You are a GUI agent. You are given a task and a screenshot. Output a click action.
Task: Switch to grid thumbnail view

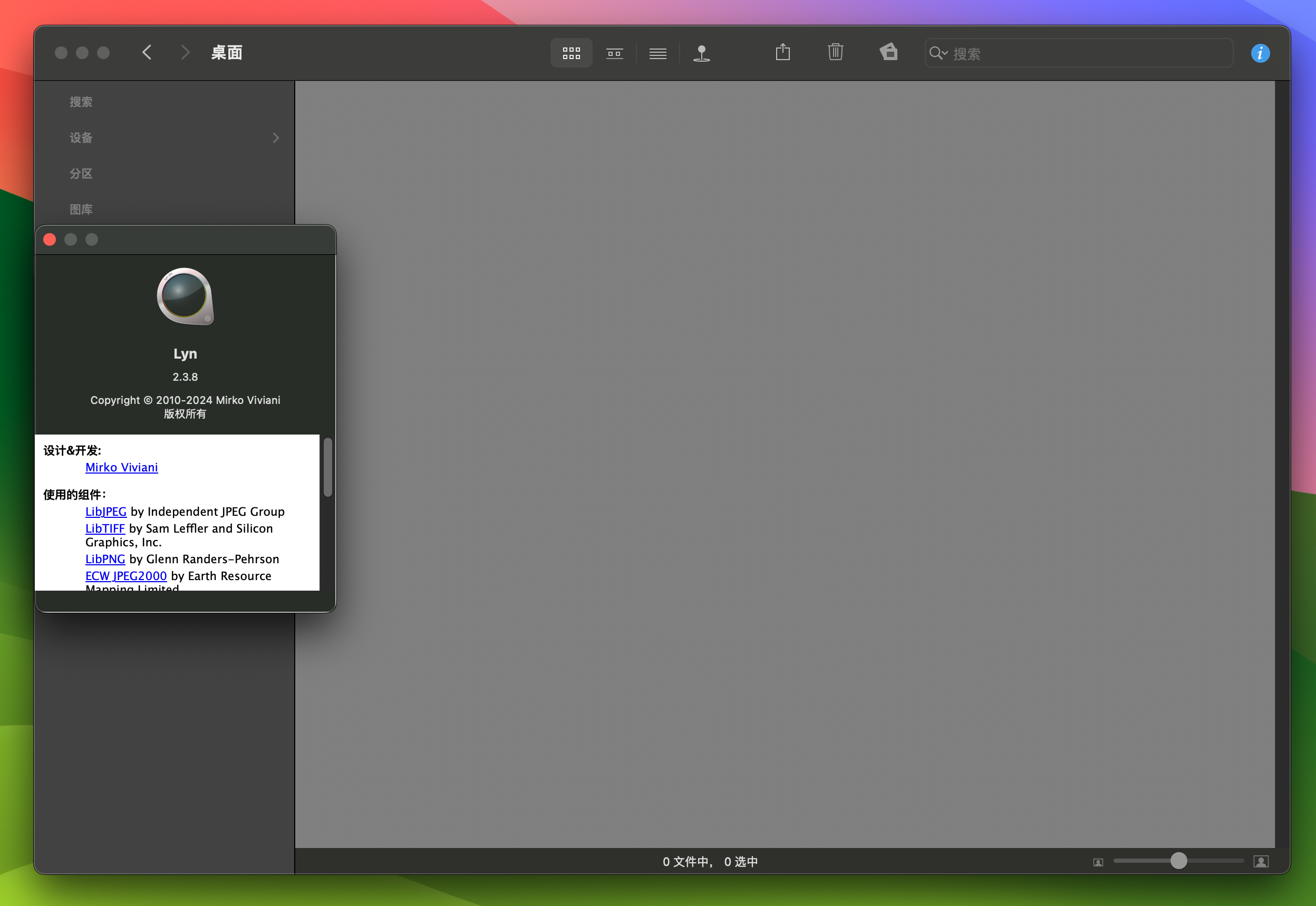571,53
